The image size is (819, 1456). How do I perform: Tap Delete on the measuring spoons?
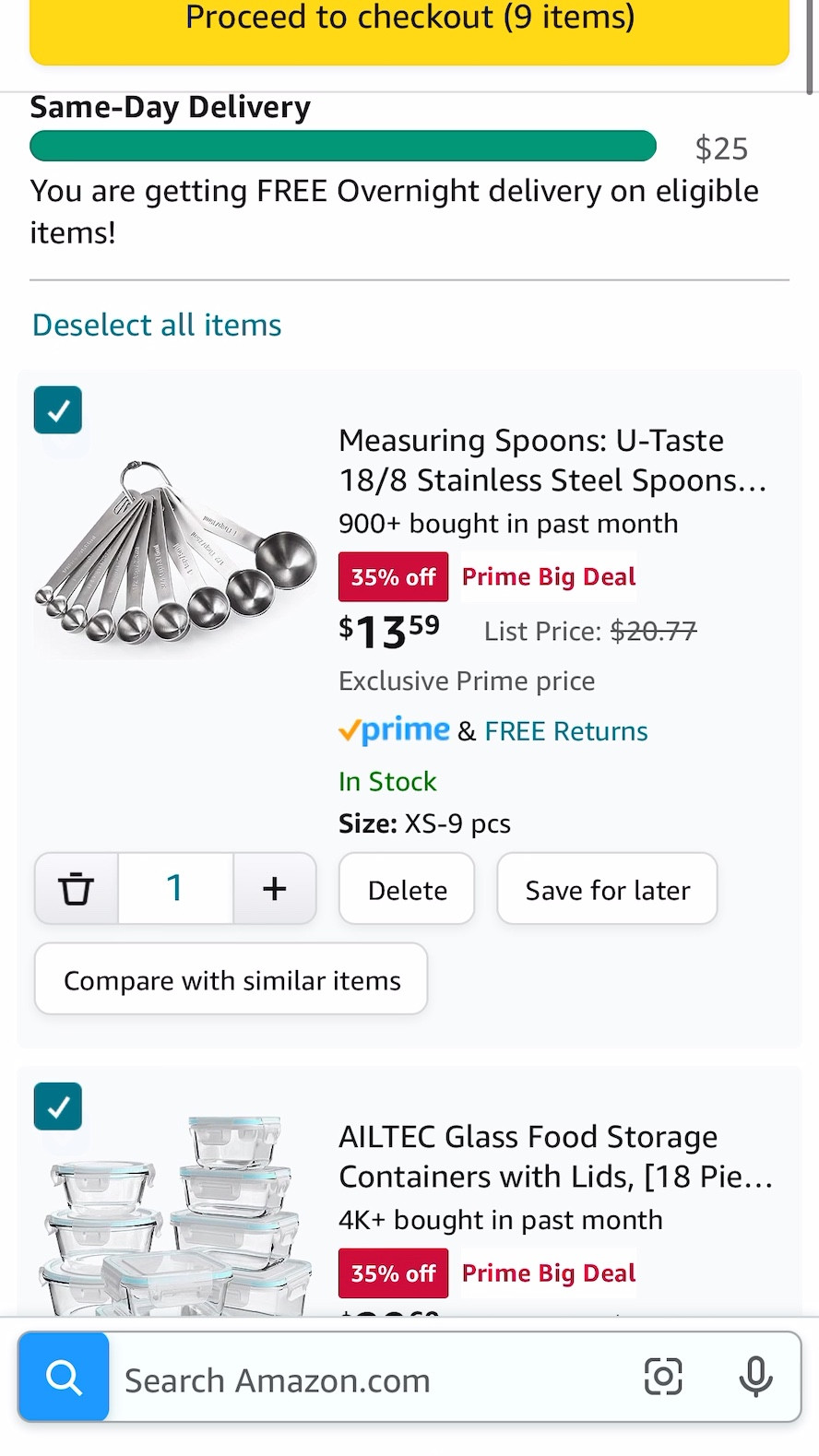click(x=406, y=888)
